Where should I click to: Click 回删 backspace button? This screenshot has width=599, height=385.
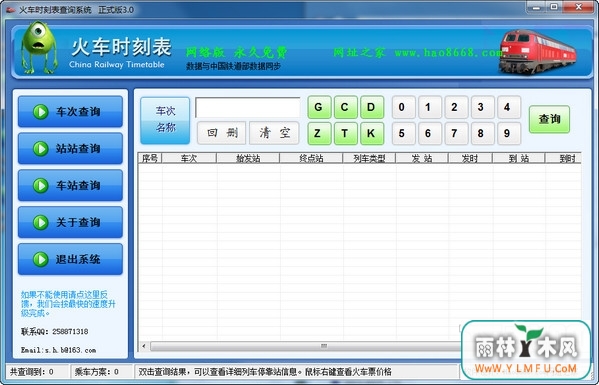(x=222, y=133)
